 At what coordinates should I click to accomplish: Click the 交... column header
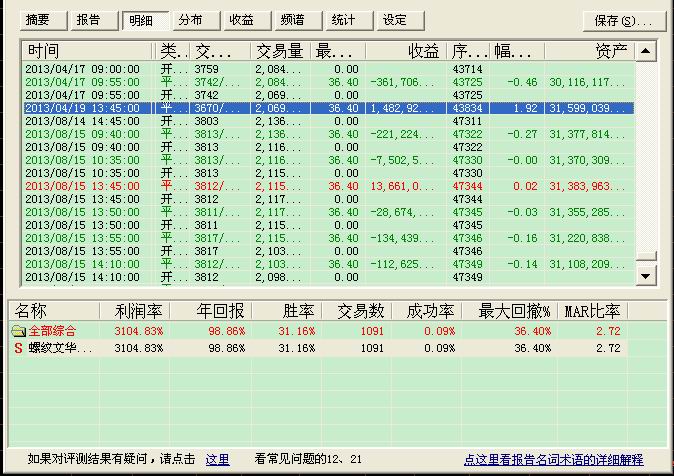(220, 51)
